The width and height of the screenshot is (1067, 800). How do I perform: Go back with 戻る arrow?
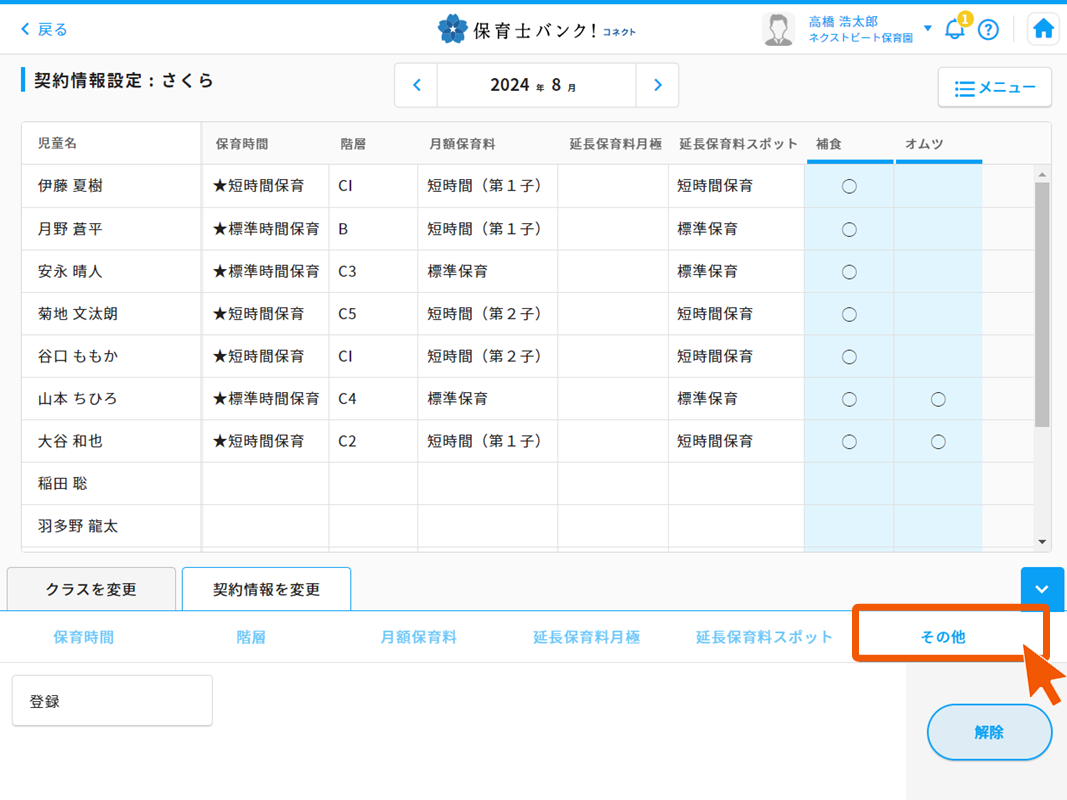44,30
